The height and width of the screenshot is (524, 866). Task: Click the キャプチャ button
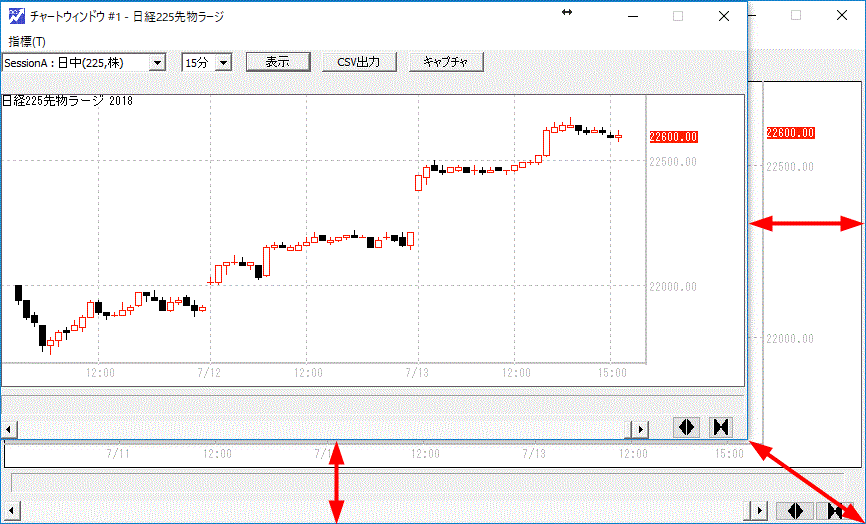pos(446,62)
